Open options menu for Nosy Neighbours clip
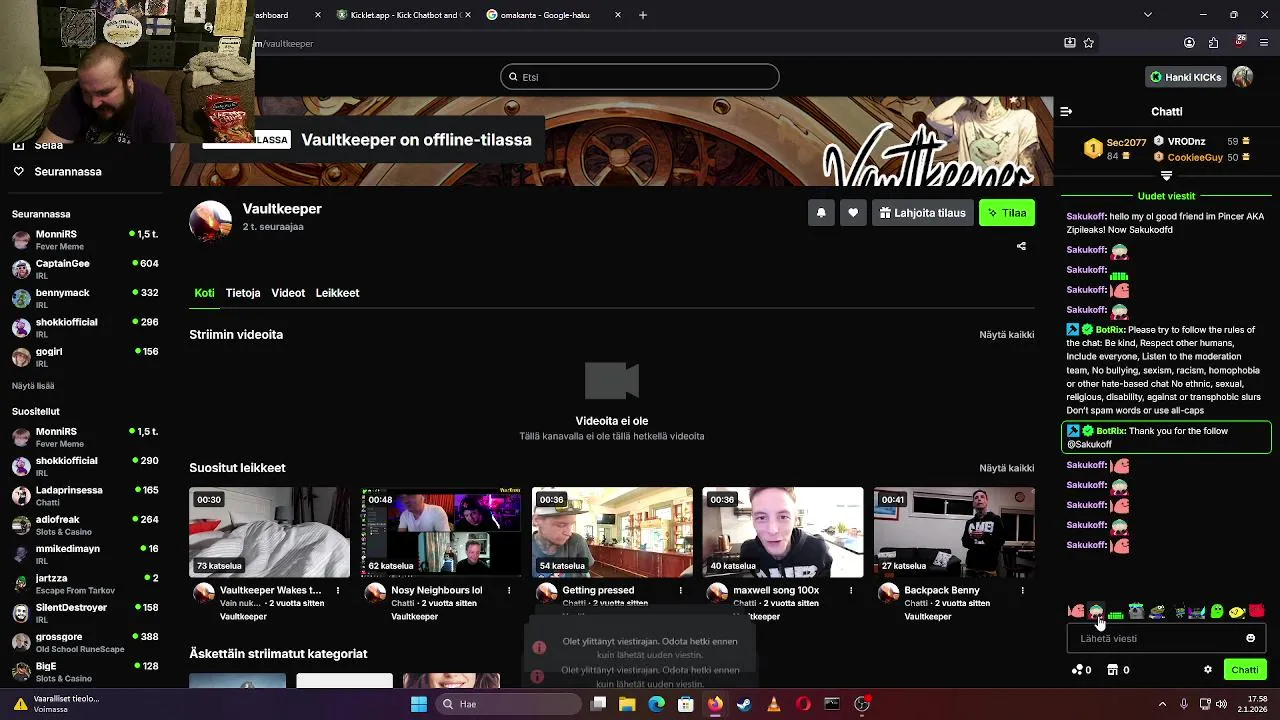The width and height of the screenshot is (1280, 720). click(509, 591)
